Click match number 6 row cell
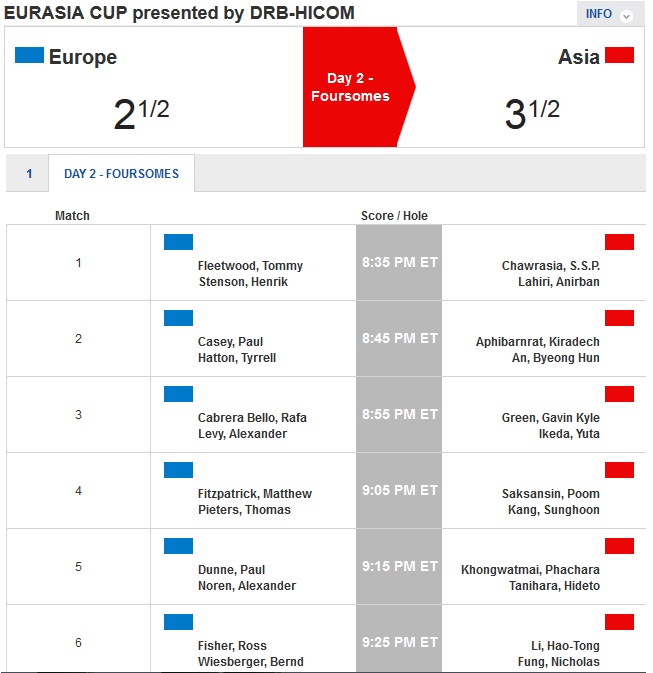 point(78,642)
